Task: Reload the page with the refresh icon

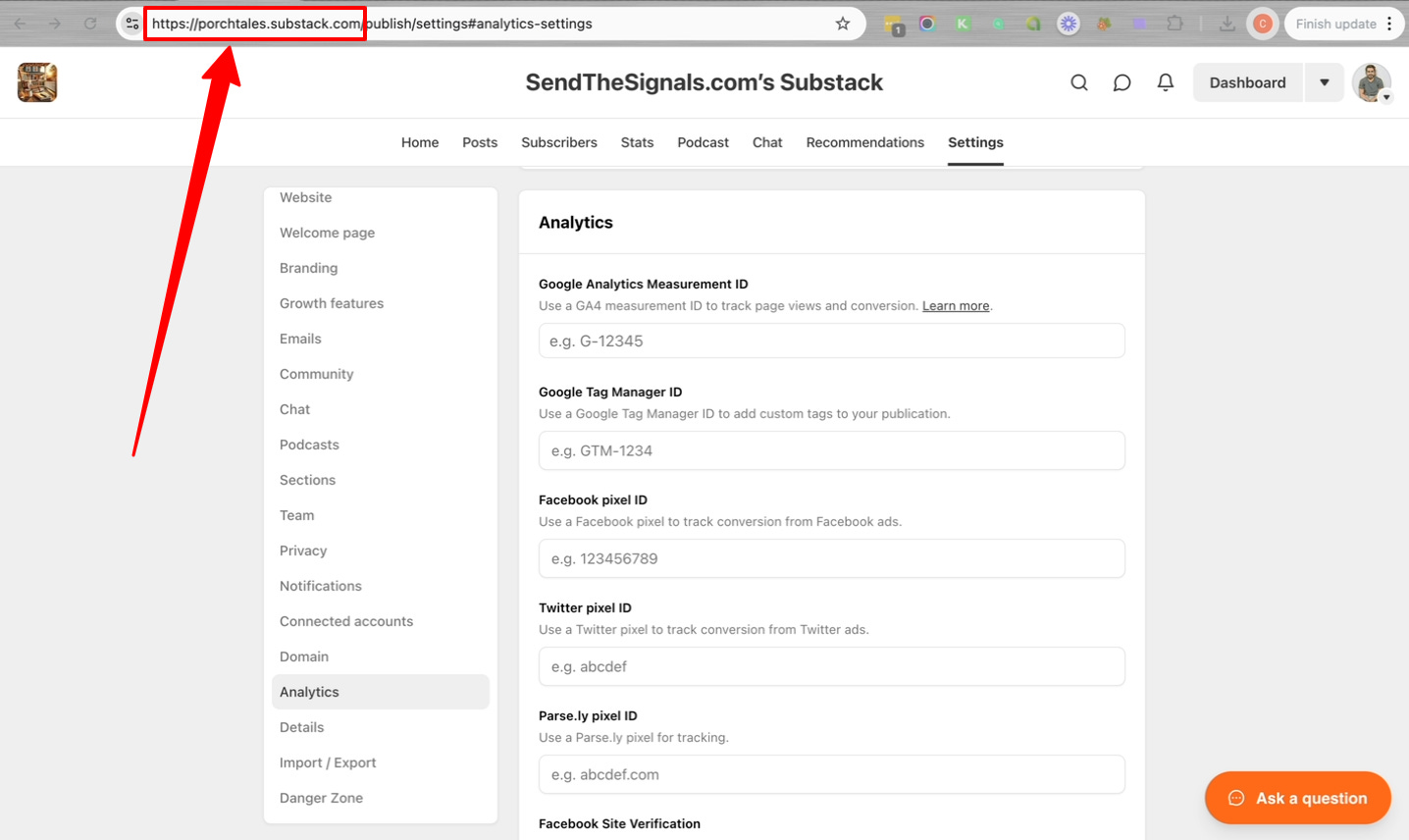Action: click(x=90, y=24)
